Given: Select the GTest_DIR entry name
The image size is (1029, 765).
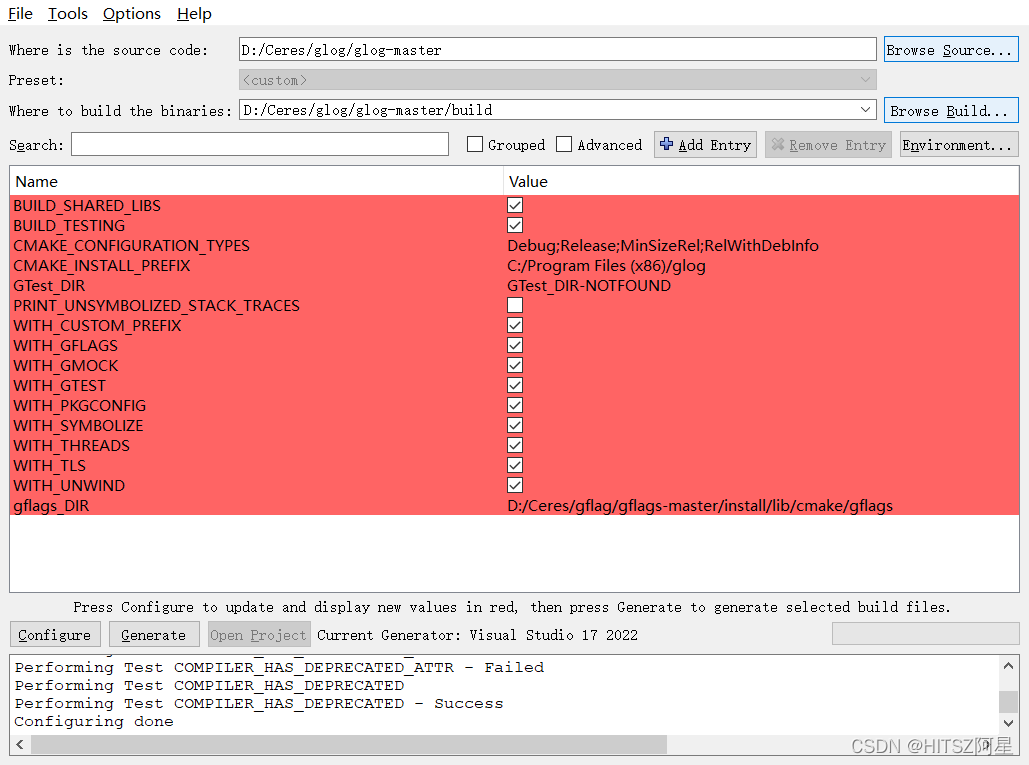Looking at the screenshot, I should coord(49,285).
